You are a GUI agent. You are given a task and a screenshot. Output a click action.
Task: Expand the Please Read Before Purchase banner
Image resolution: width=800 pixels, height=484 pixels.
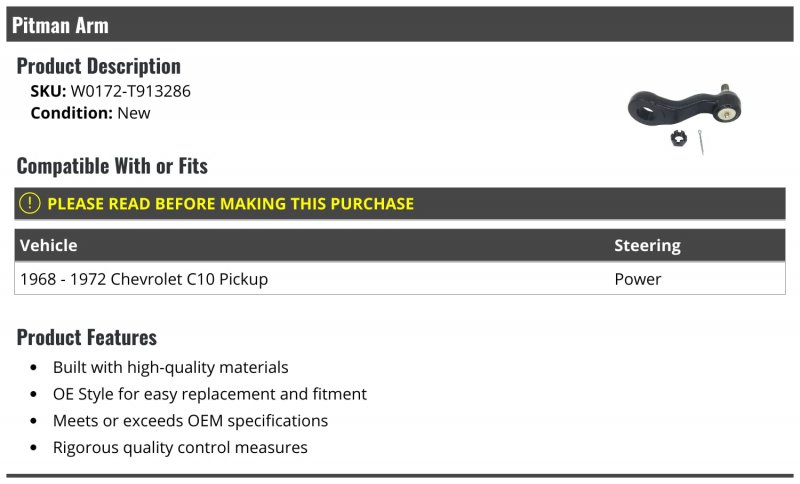pos(230,203)
